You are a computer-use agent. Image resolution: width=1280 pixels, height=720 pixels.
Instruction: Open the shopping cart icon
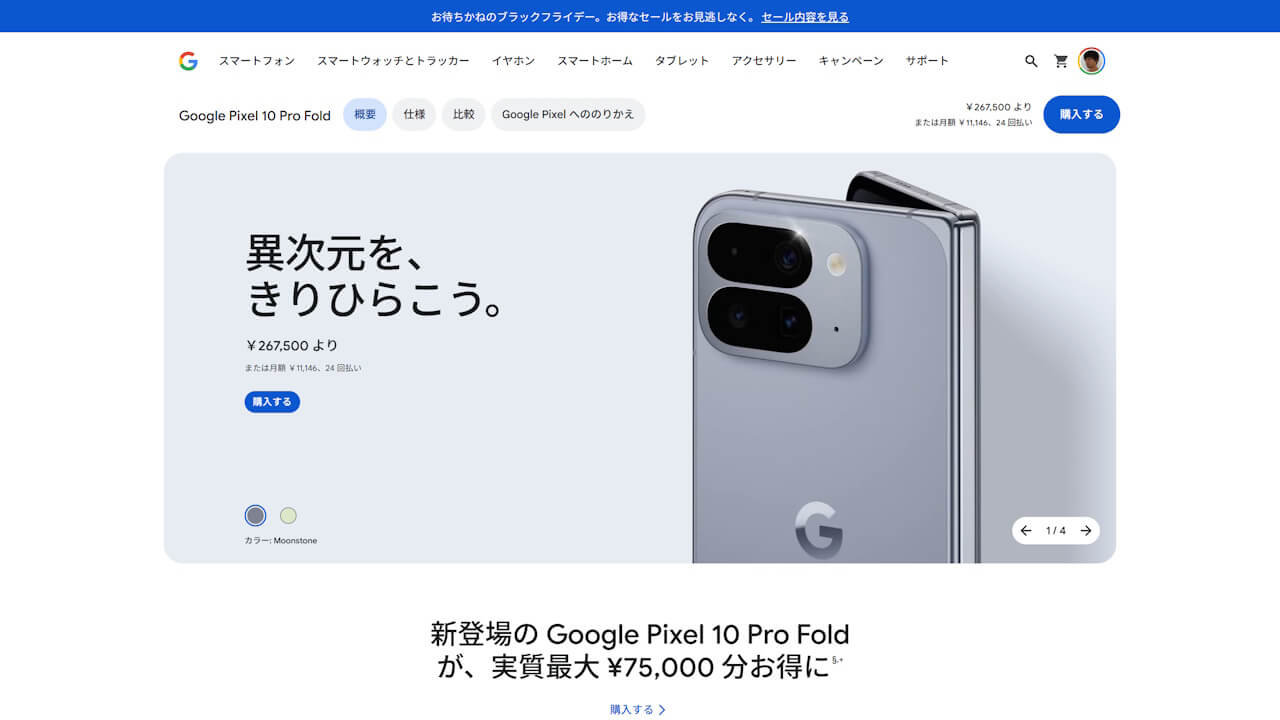point(1061,61)
